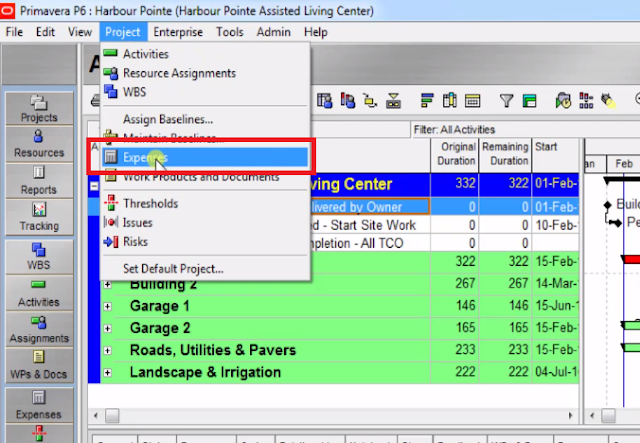Click the table scrollbar right arrow
Image resolution: width=640 pixels, height=443 pixels.
click(571, 416)
